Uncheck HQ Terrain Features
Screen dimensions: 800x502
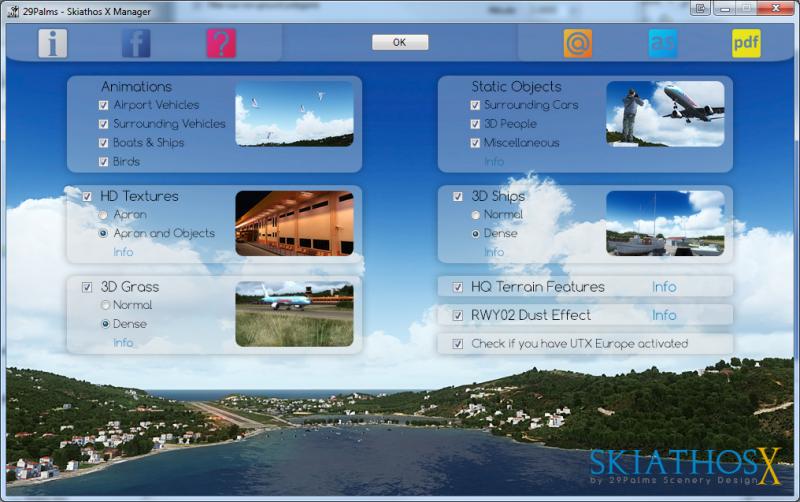coord(458,287)
